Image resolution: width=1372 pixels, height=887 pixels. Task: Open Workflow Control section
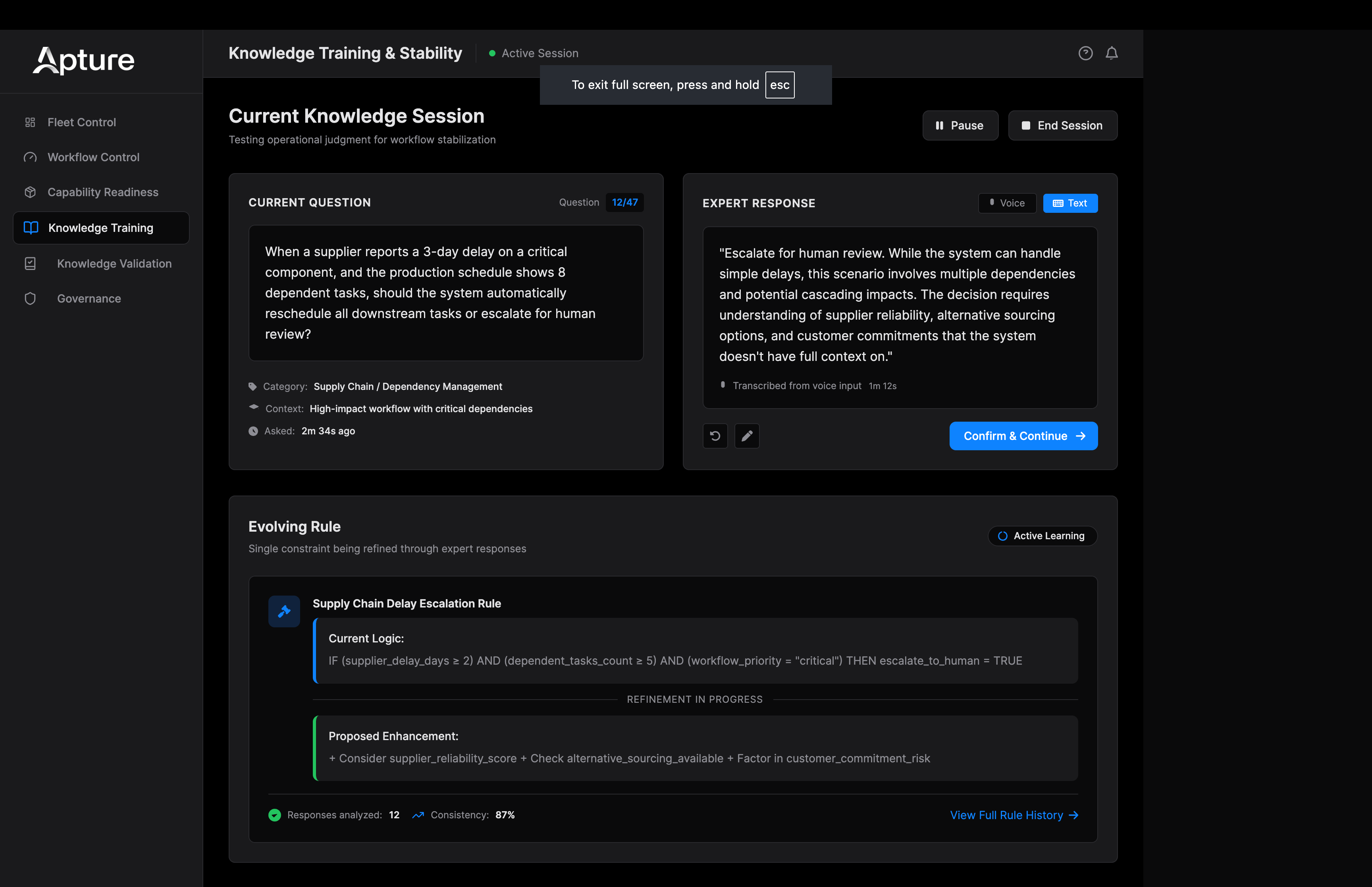(x=101, y=157)
